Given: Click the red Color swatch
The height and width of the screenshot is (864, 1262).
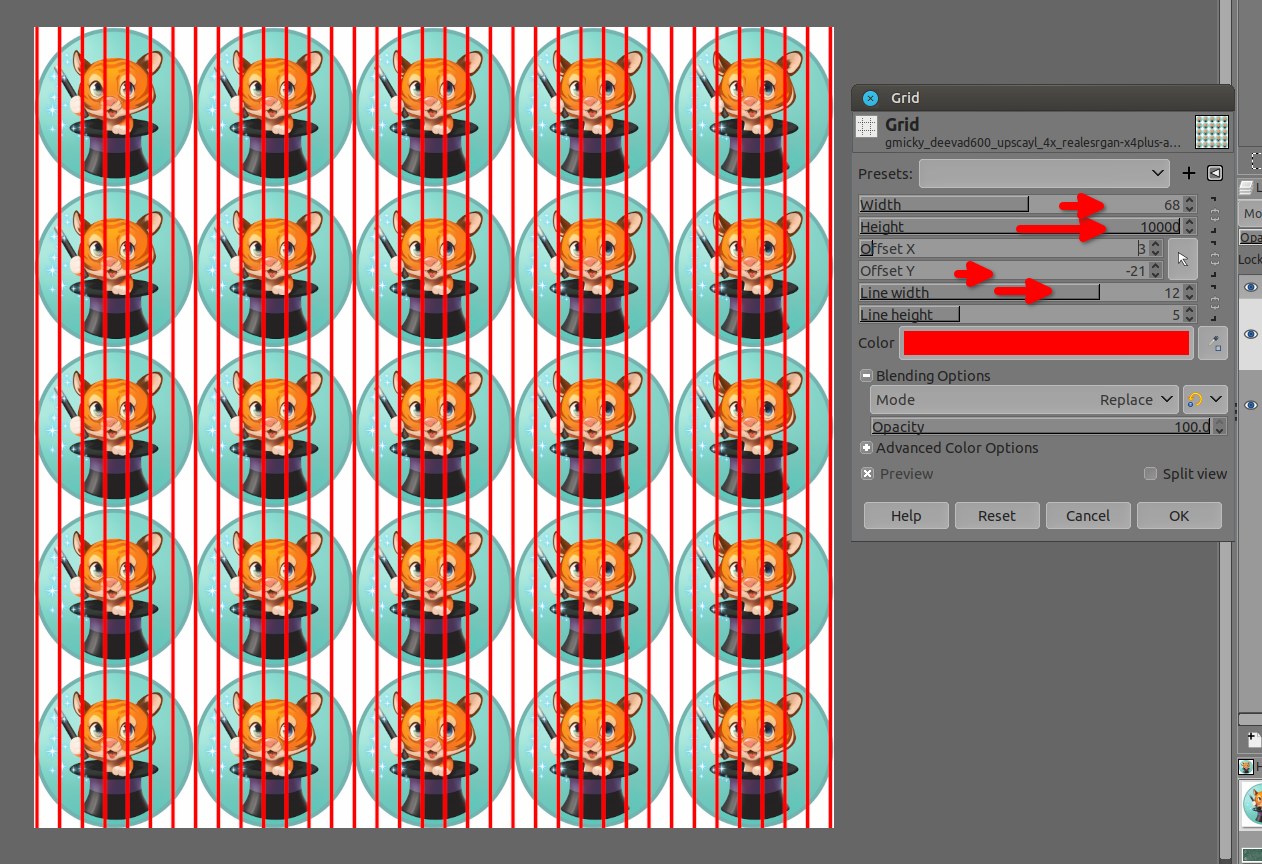Looking at the screenshot, I should tap(1046, 343).
